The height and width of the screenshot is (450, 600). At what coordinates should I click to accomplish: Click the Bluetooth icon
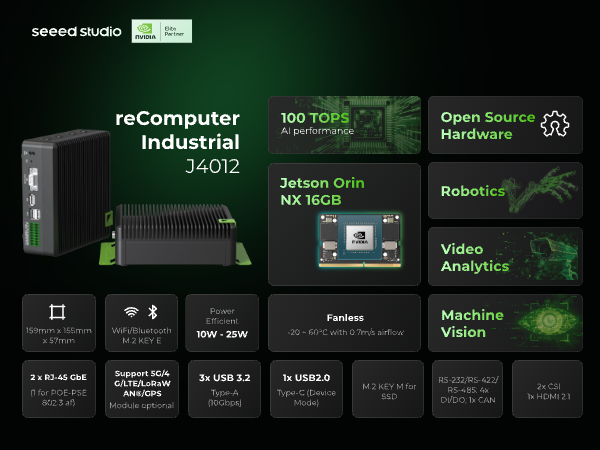coord(153,312)
